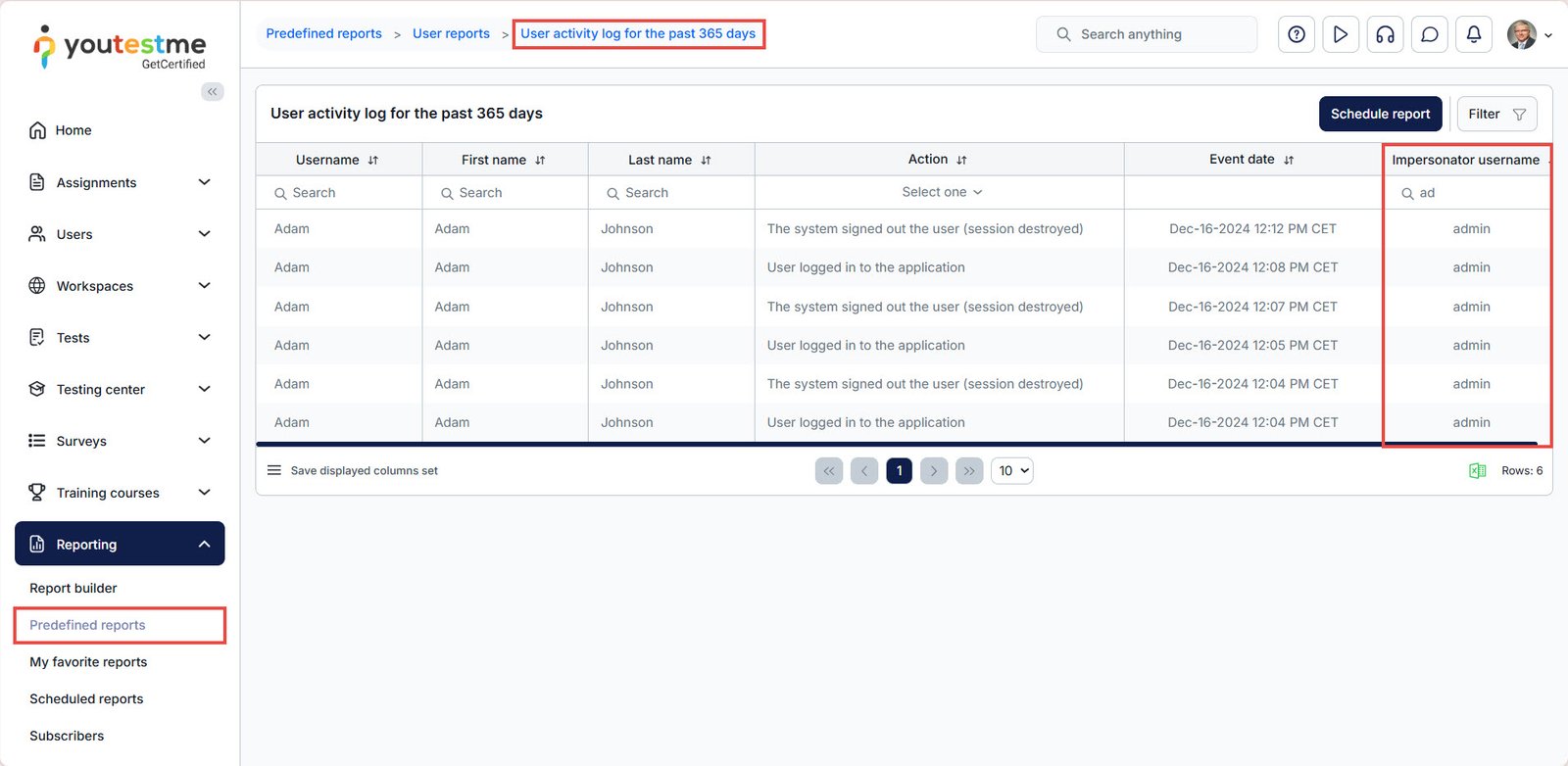Open the Action 'Select one' dropdown

pyautogui.click(x=940, y=192)
